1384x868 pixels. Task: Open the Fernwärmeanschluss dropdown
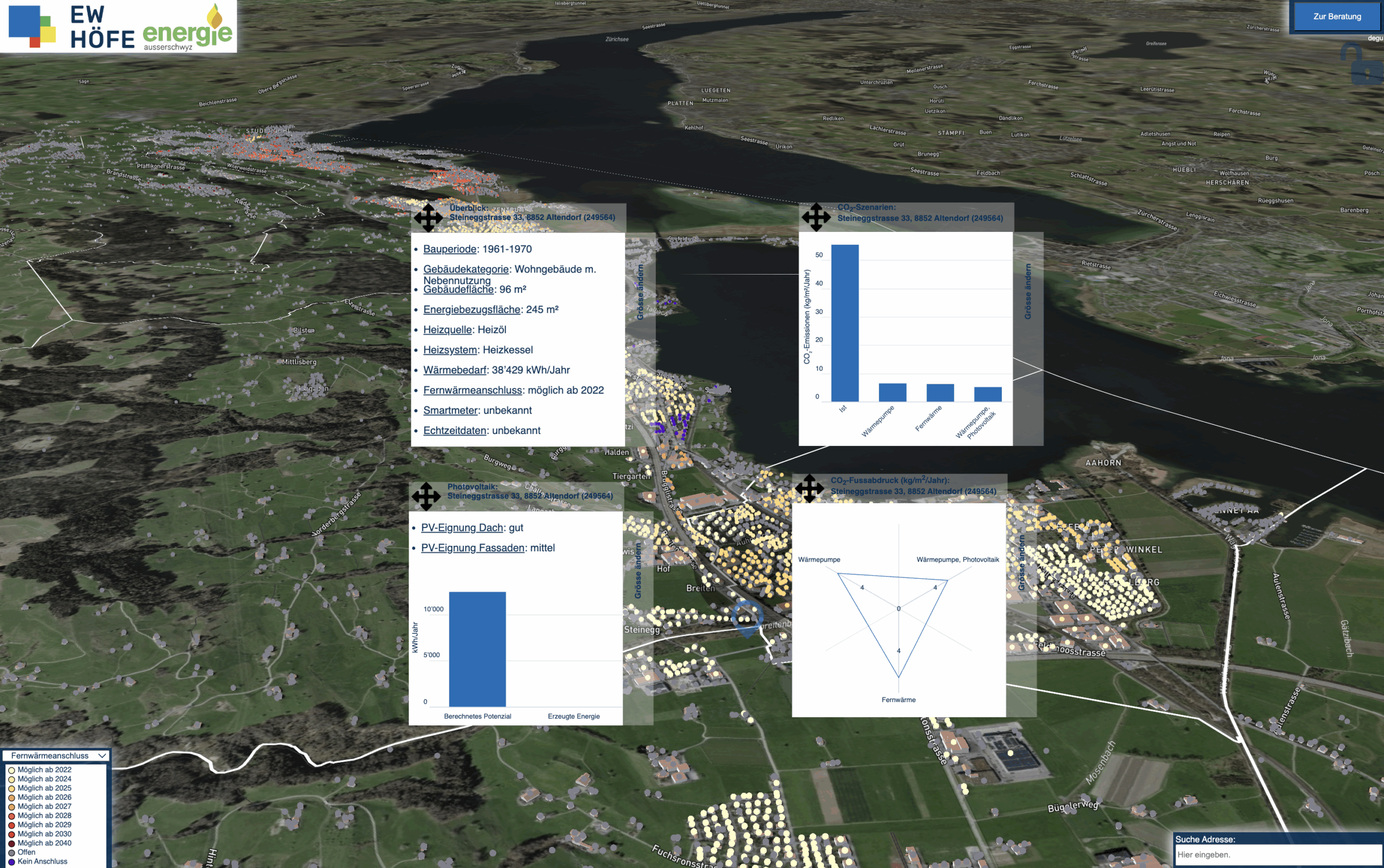(55, 756)
